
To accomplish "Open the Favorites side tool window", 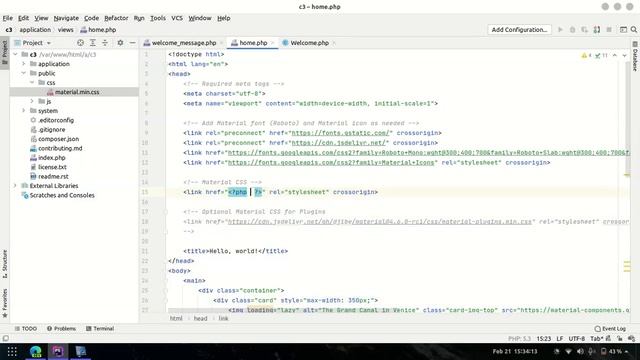I will coord(4,303).
